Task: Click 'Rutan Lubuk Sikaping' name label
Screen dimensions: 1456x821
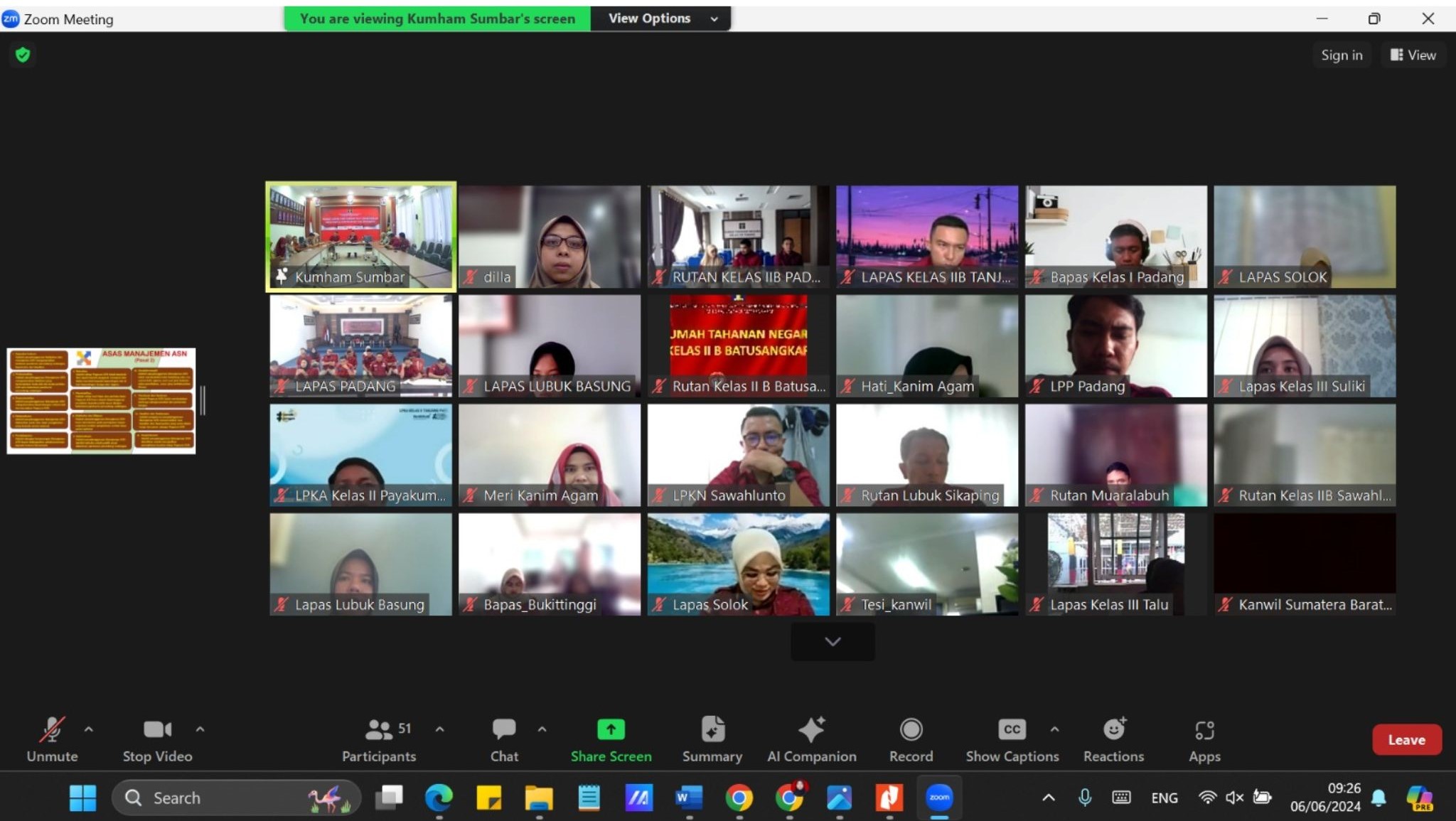Action: click(x=930, y=495)
